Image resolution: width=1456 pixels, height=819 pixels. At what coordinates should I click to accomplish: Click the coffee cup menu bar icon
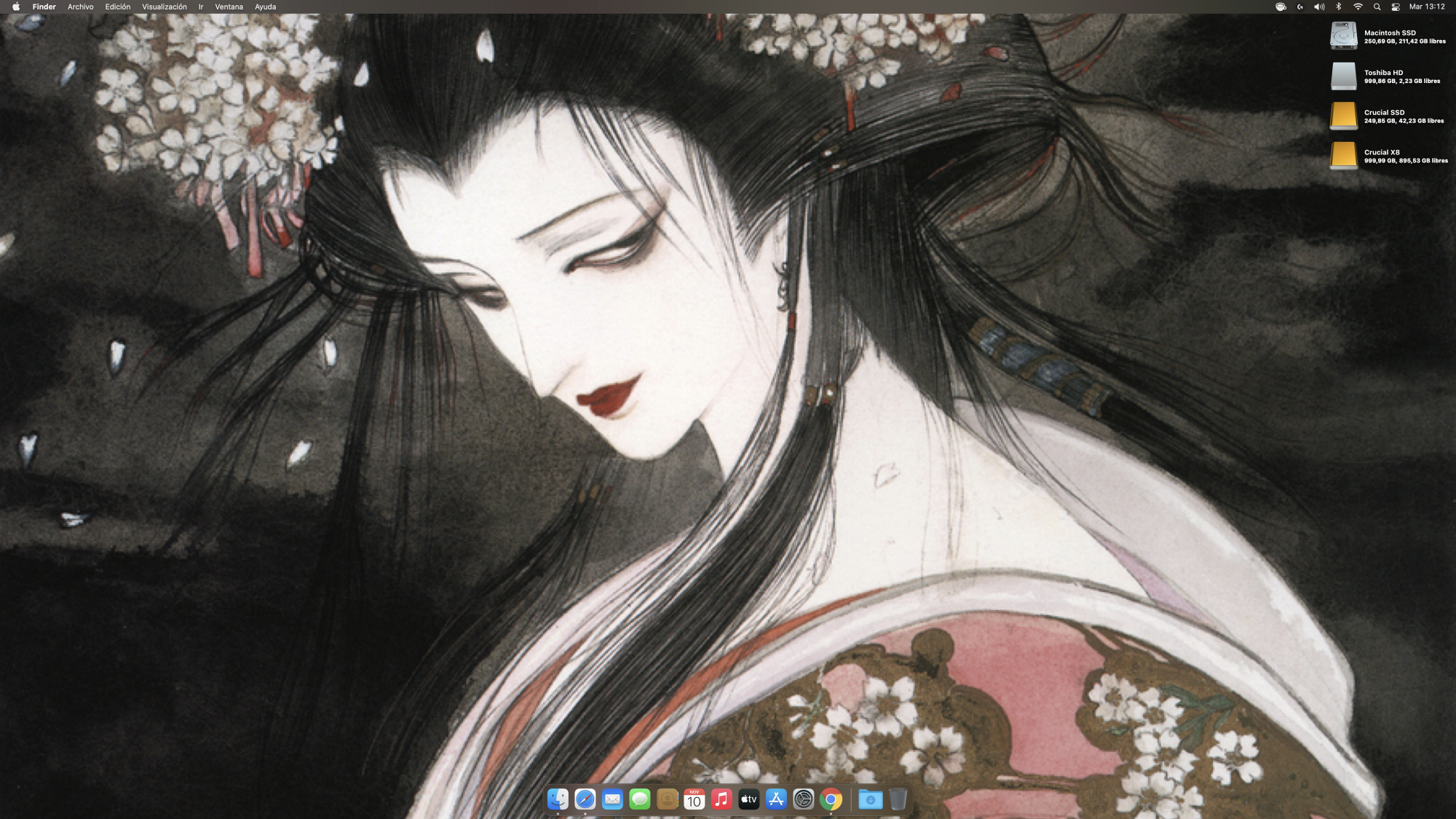pos(1281,7)
